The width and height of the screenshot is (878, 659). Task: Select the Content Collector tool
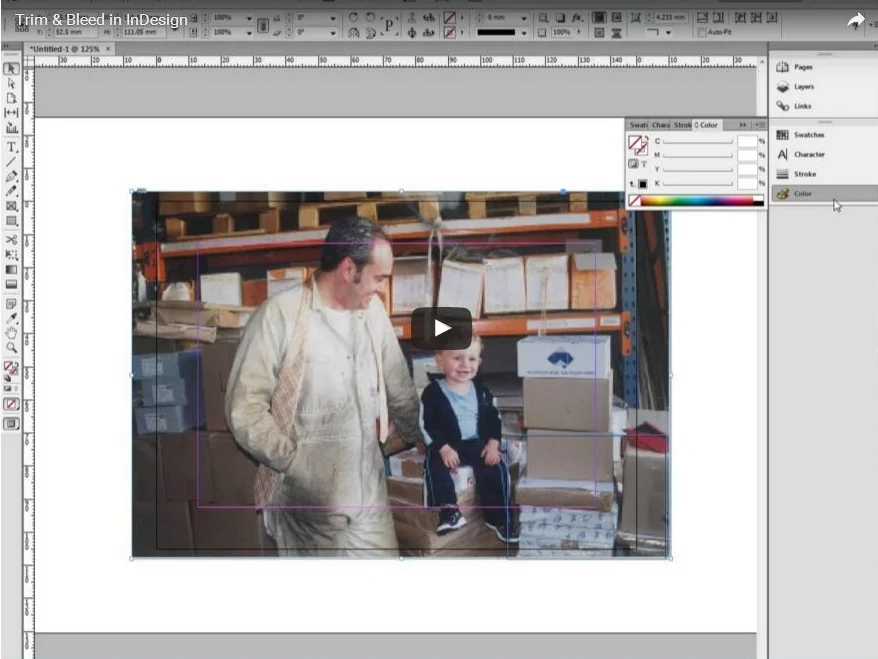click(x=11, y=128)
